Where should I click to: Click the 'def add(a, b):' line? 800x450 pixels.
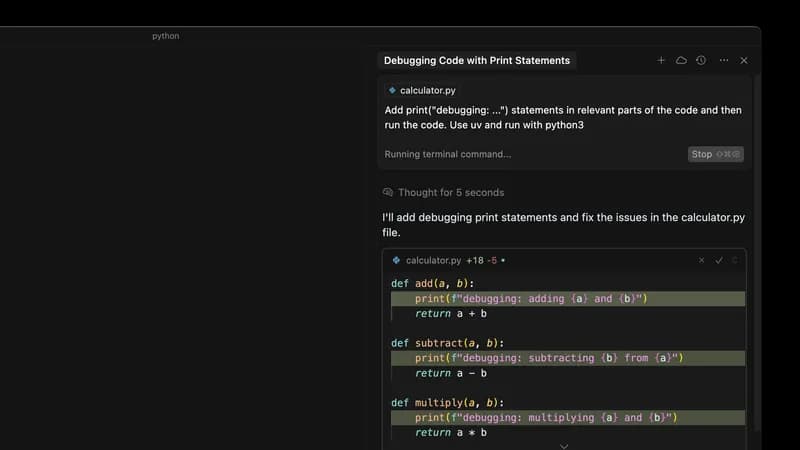433,284
